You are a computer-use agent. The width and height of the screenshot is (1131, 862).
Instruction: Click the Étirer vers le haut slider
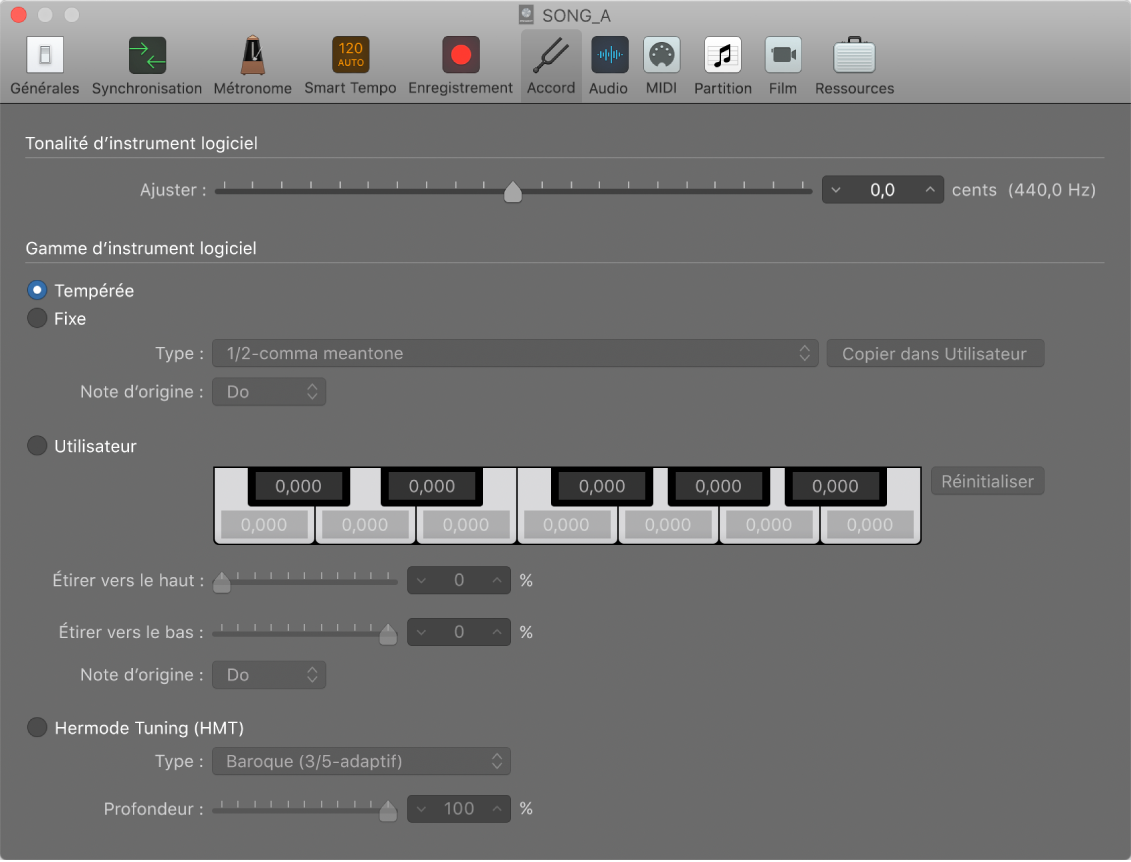(x=305, y=581)
